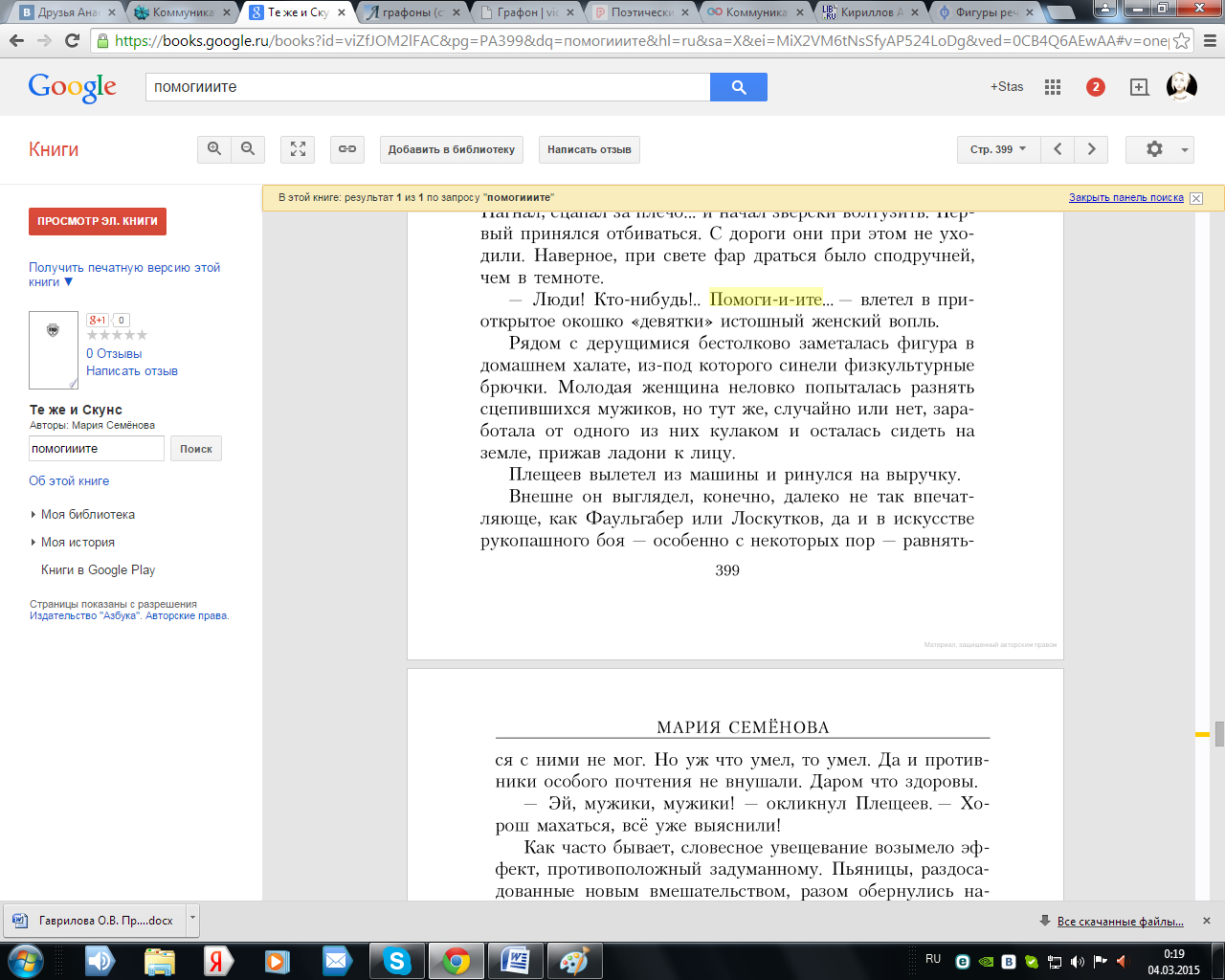The width and height of the screenshot is (1225, 980).
Task: Open the page number Стр. 399 dropdown
Action: tap(998, 149)
